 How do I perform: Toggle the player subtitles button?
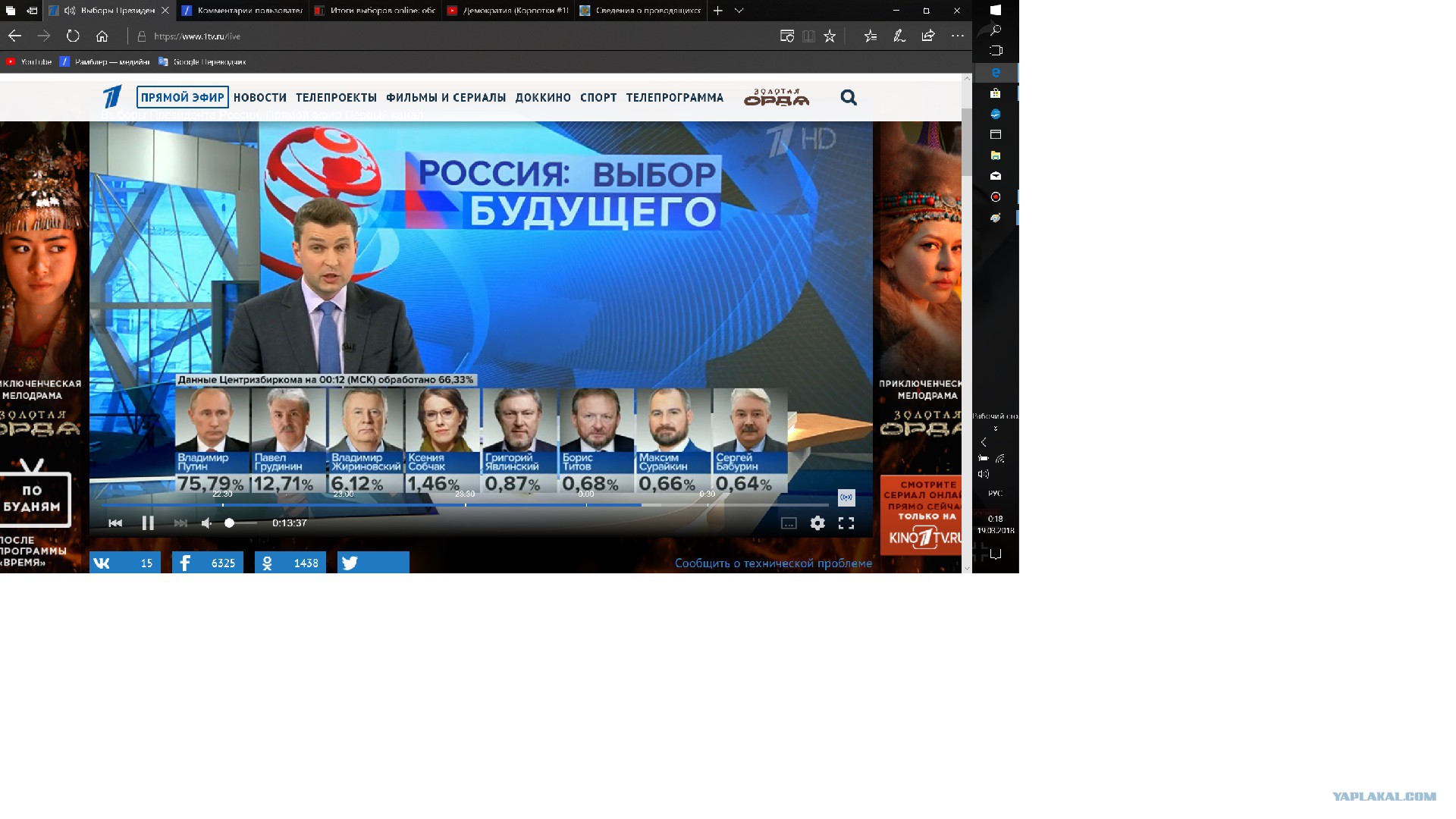pos(789,523)
